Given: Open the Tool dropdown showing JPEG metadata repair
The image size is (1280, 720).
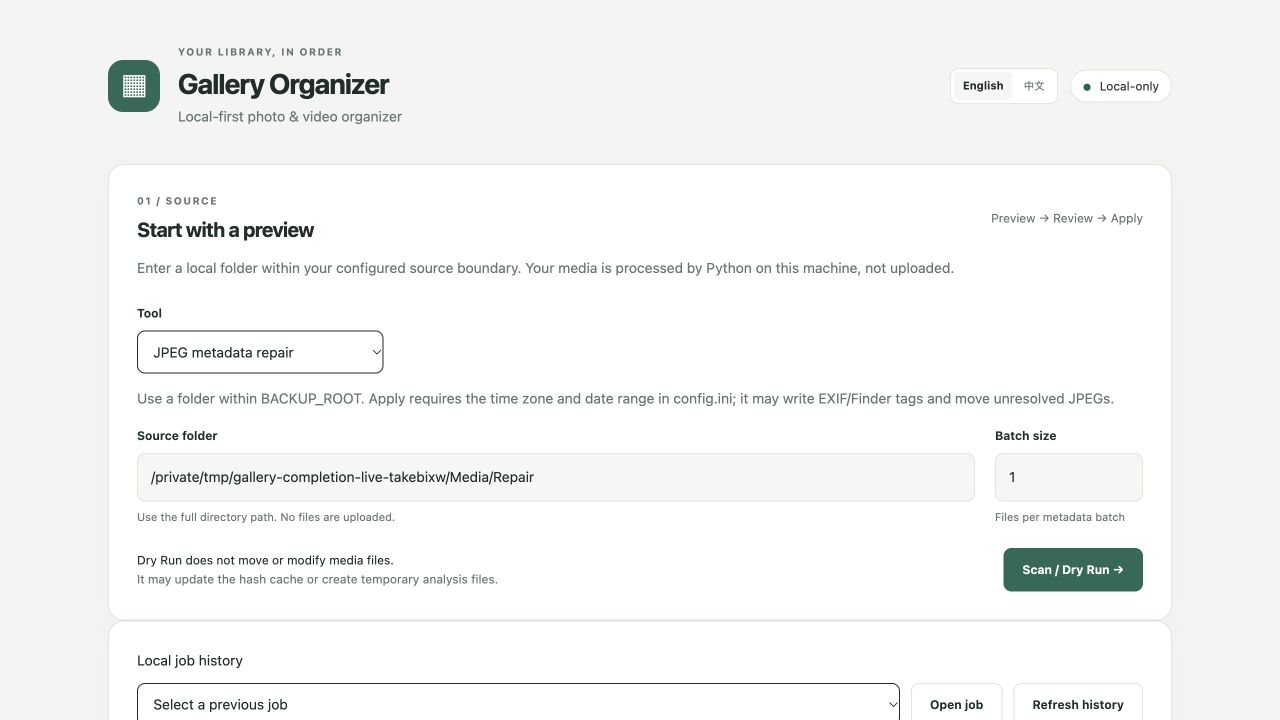Looking at the screenshot, I should [260, 352].
